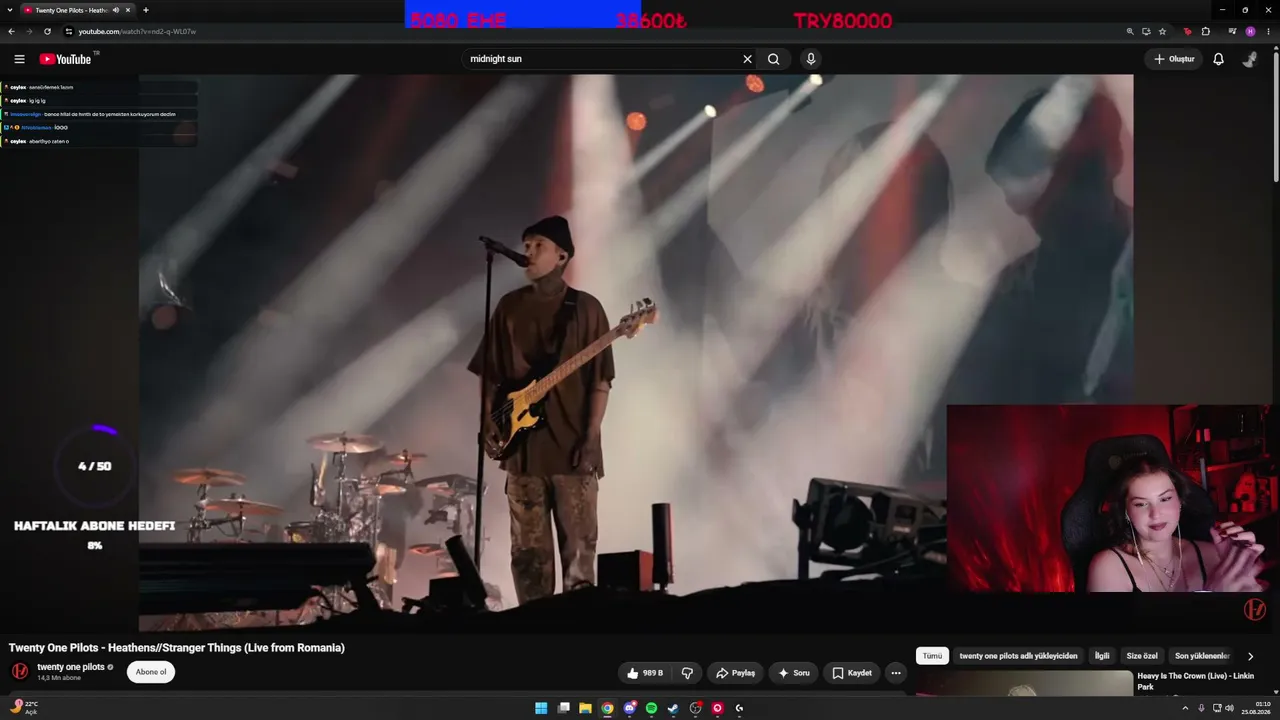Open Discord from the taskbar
1280x720 pixels.
click(629, 708)
